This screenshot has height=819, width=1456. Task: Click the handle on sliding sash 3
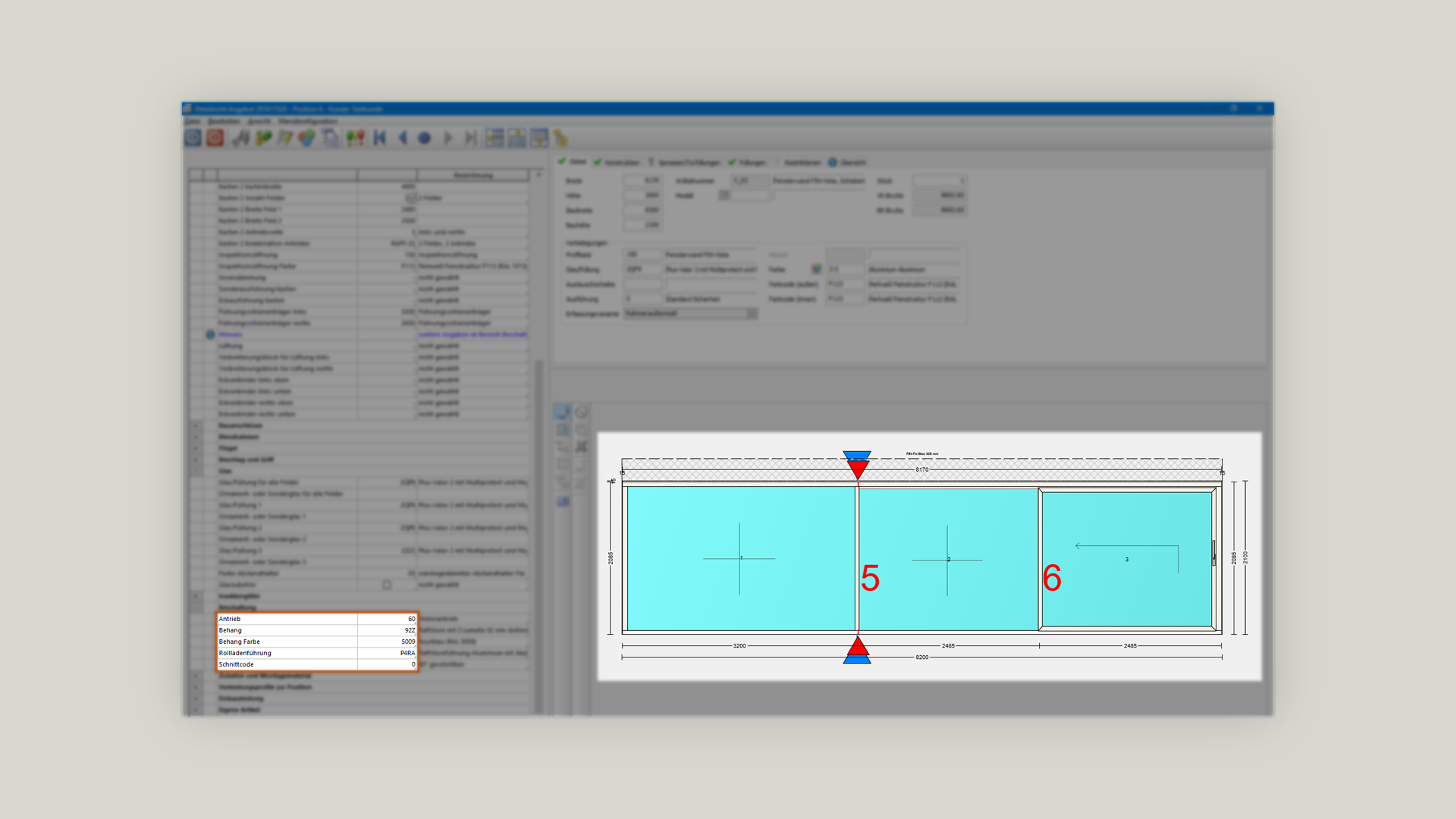(1214, 553)
